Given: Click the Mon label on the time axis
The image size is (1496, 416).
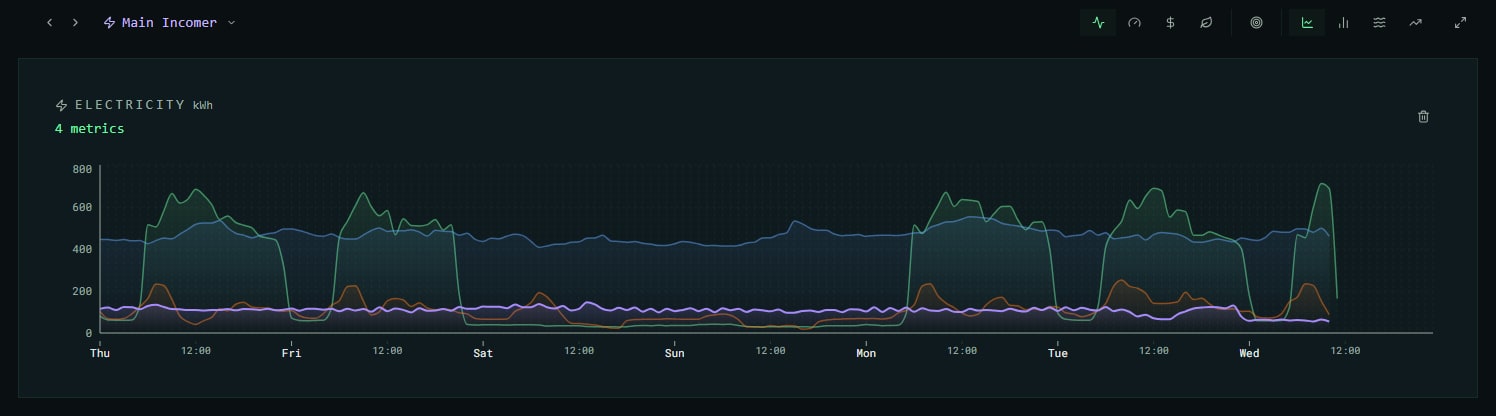Looking at the screenshot, I should tap(866, 353).
